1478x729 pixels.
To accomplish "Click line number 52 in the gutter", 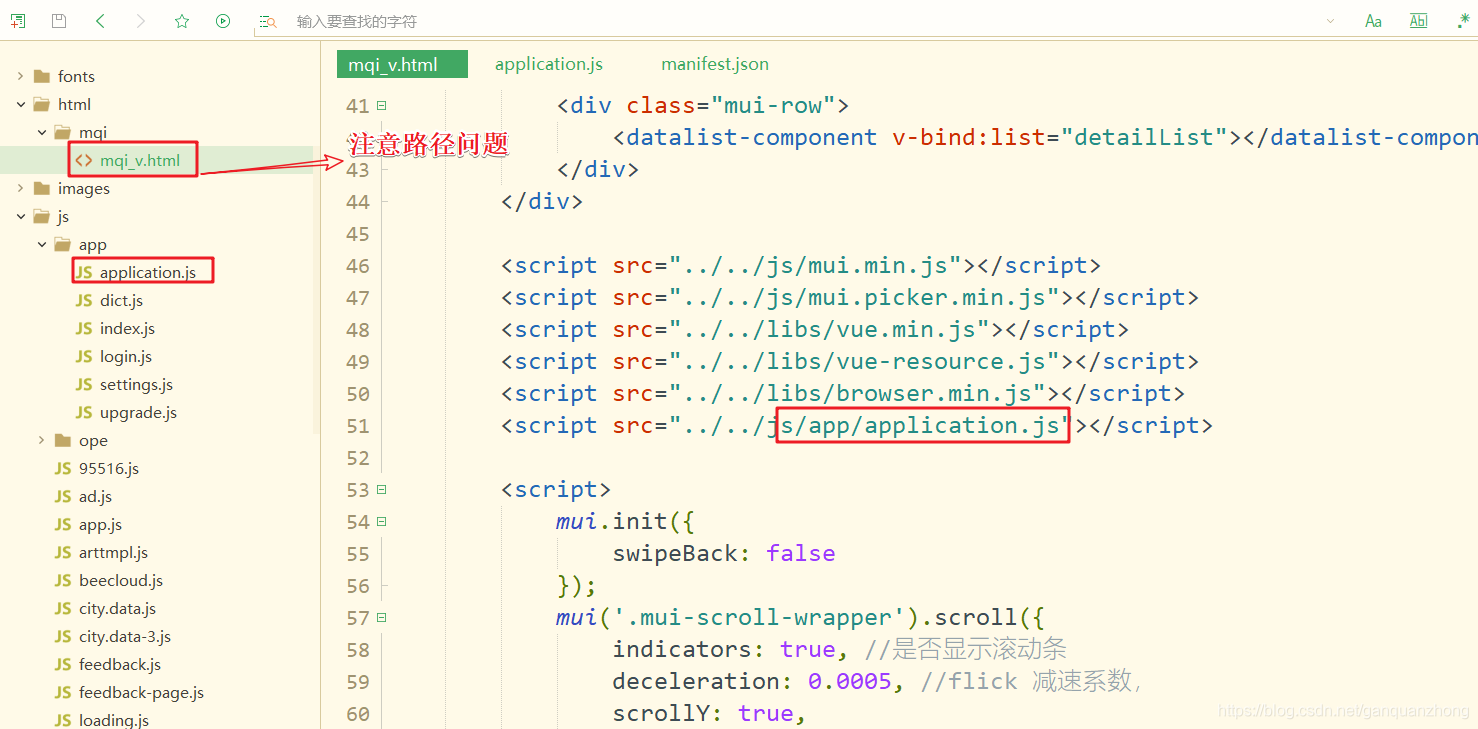I will [x=357, y=458].
